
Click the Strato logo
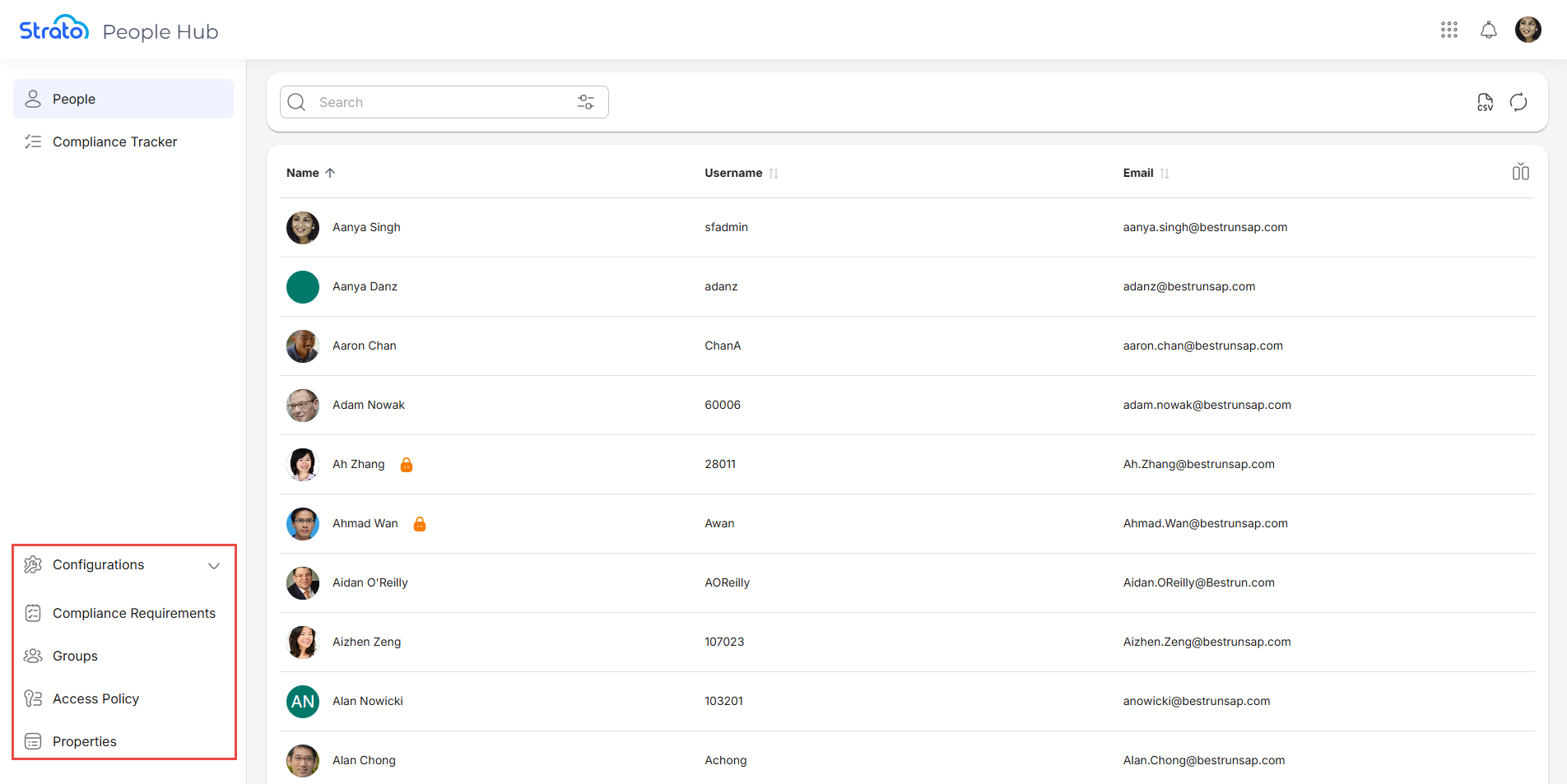pyautogui.click(x=54, y=30)
